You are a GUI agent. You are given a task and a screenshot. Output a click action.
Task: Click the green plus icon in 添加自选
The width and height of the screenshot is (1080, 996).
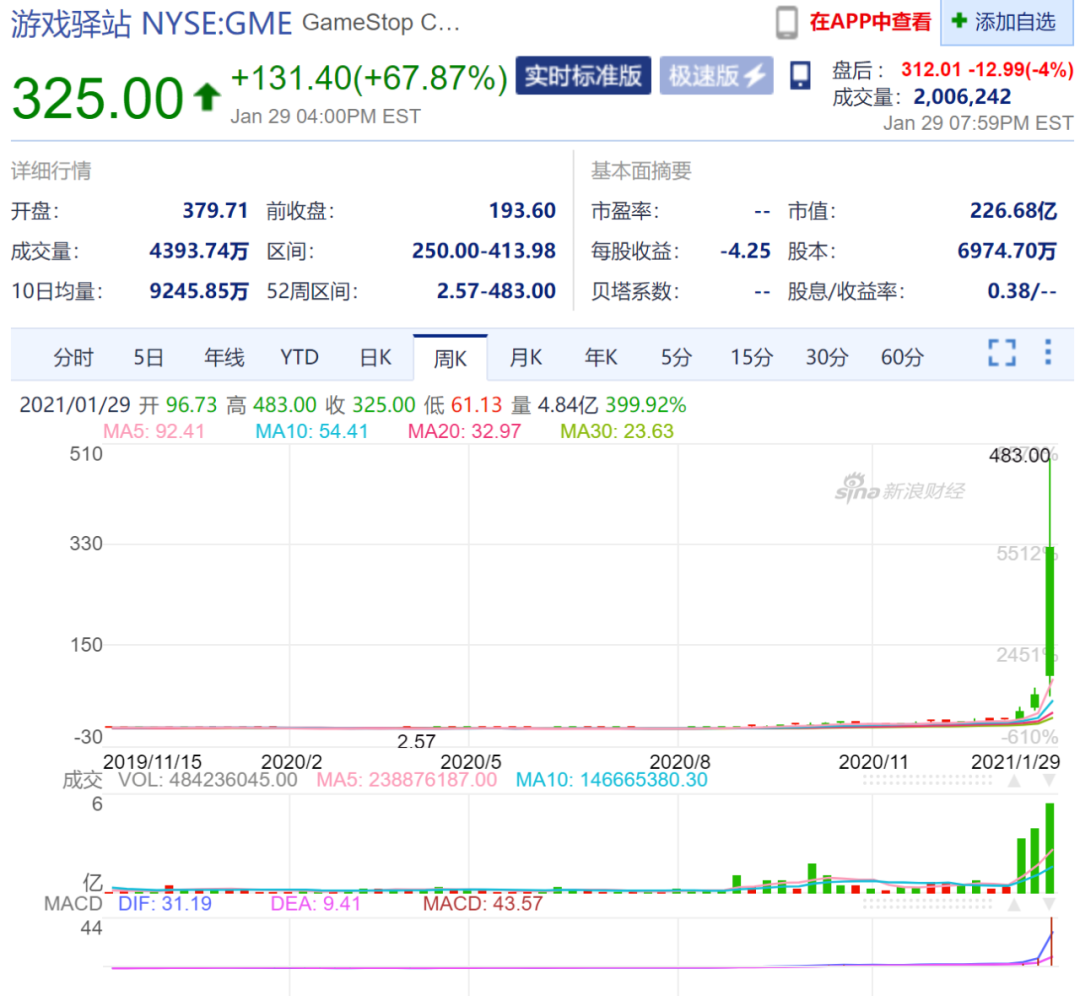(x=959, y=21)
